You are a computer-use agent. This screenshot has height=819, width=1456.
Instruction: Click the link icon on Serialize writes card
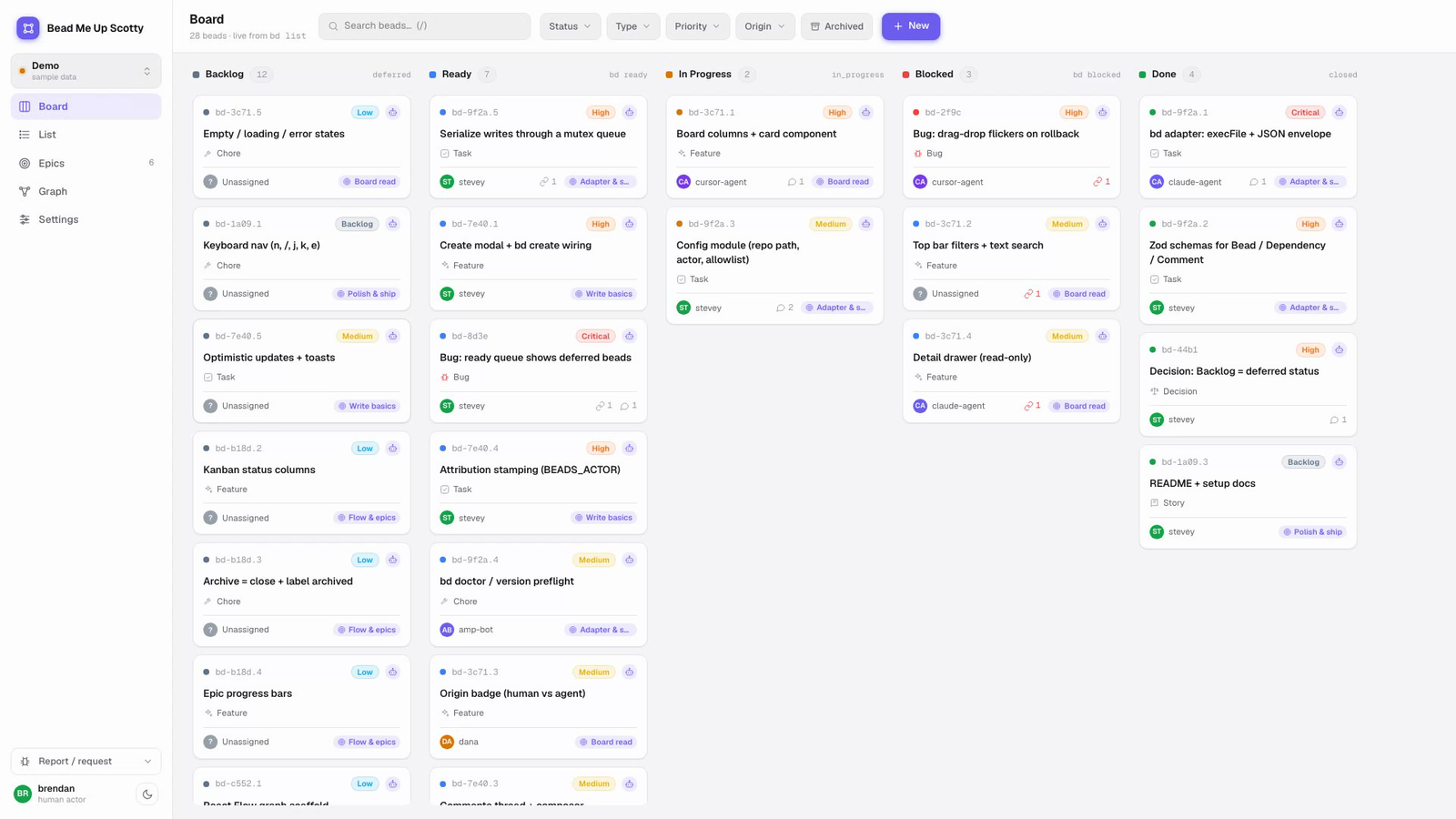coord(544,182)
